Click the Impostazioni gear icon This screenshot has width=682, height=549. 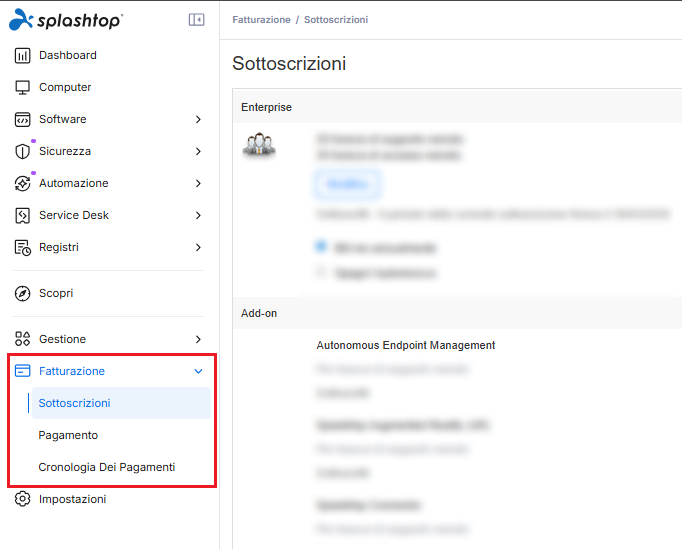23,499
